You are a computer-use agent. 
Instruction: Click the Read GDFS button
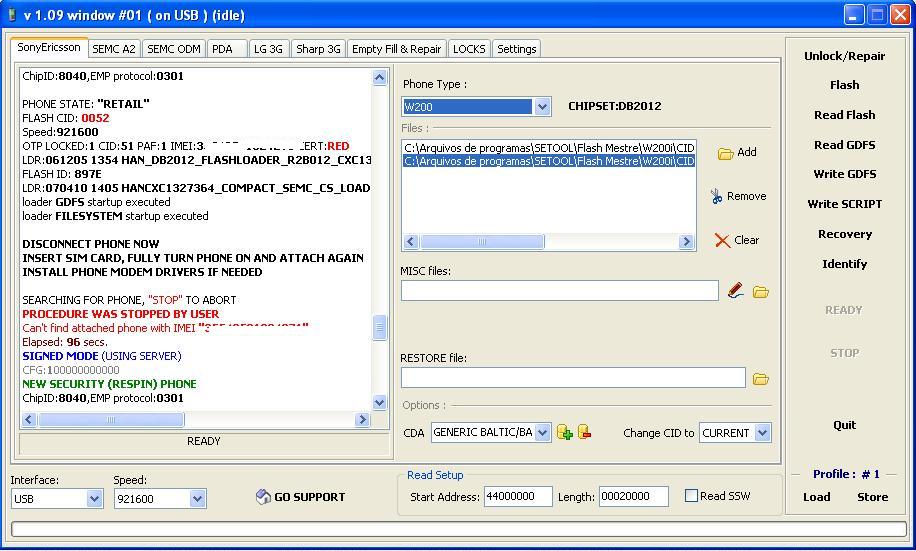(844, 145)
